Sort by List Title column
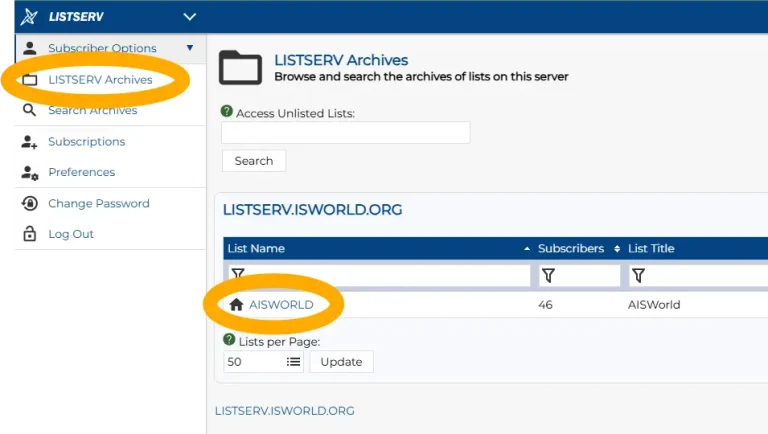The height and width of the screenshot is (434, 768). [x=651, y=248]
